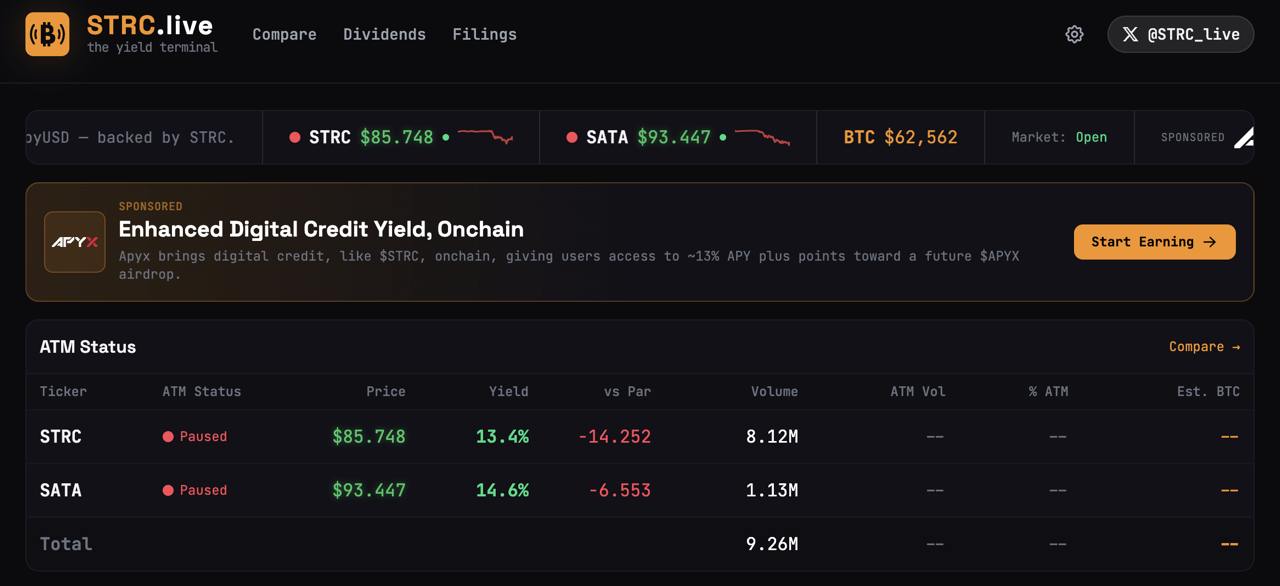Screen dimensions: 1280x586
Task: Click the 13.4% yield value
Action: [x=502, y=436]
